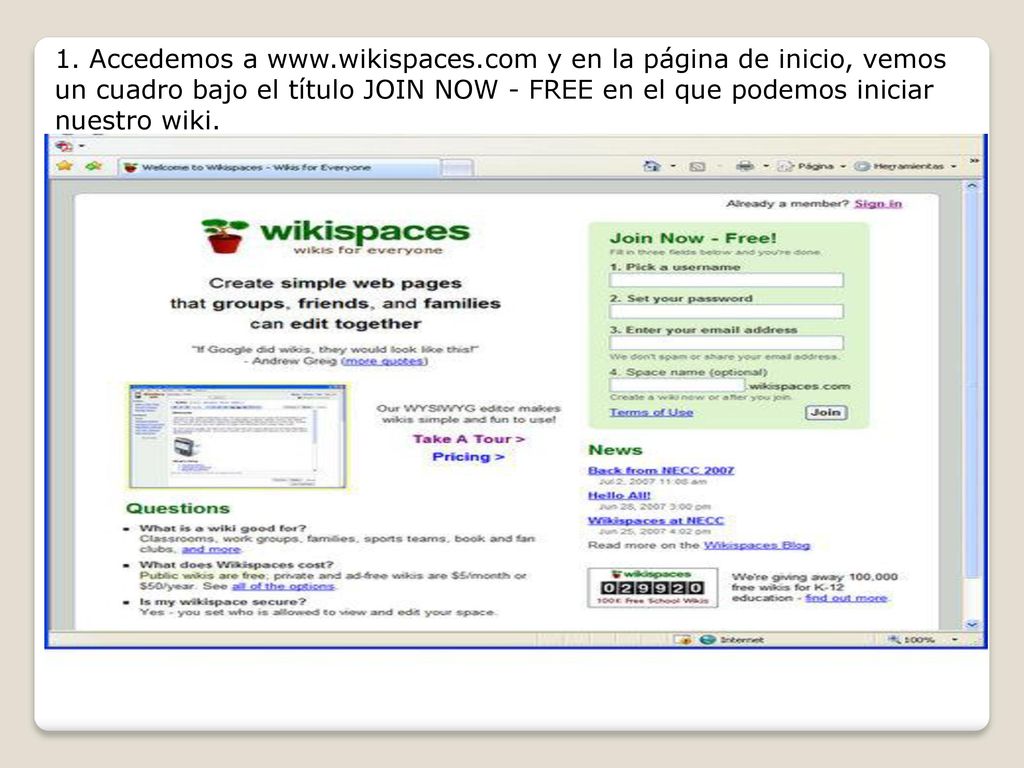Click the 'Is my wikispace secure?' text
This screenshot has height=768, width=1024.
coord(223,601)
